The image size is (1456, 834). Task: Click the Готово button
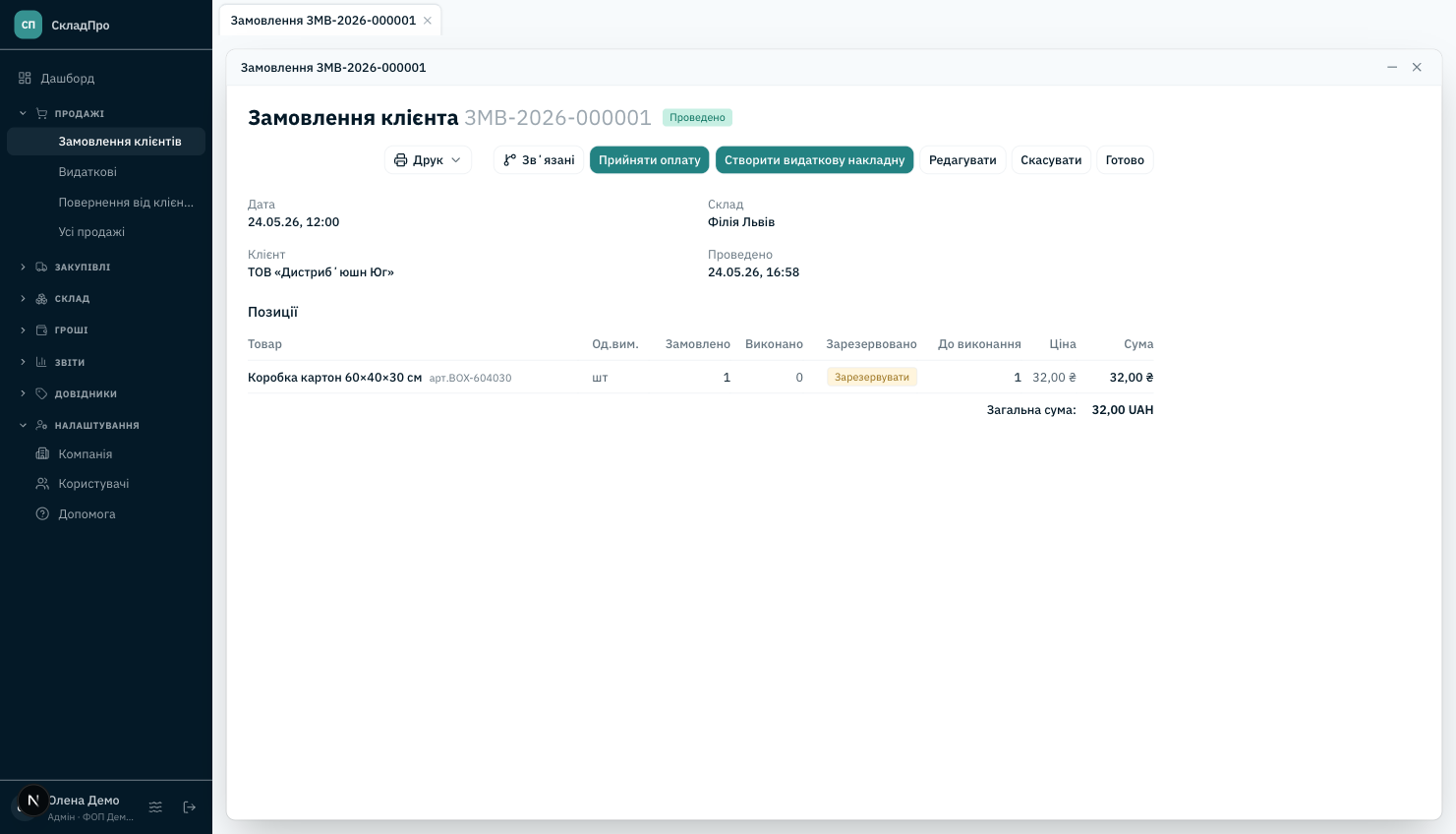pyautogui.click(x=1125, y=160)
